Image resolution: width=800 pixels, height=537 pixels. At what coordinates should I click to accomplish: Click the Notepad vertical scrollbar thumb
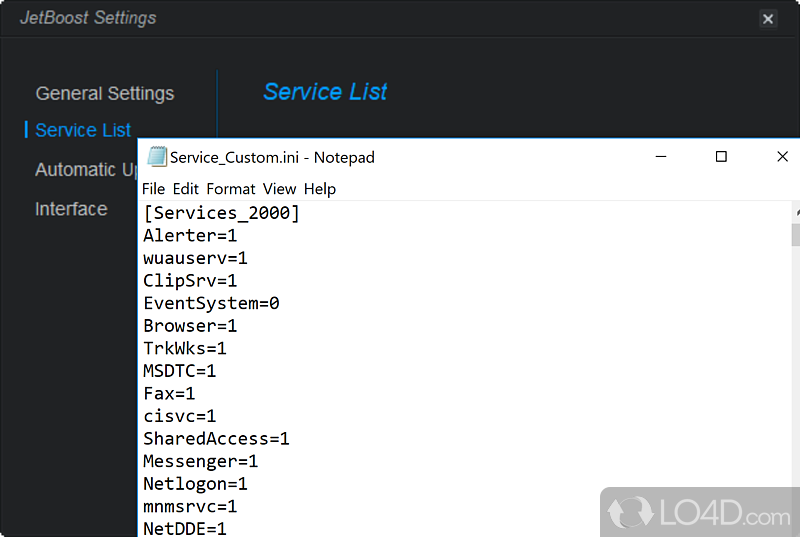(796, 235)
